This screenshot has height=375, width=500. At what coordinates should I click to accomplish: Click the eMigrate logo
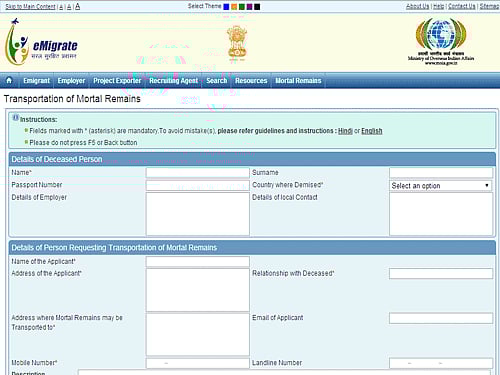pos(41,42)
